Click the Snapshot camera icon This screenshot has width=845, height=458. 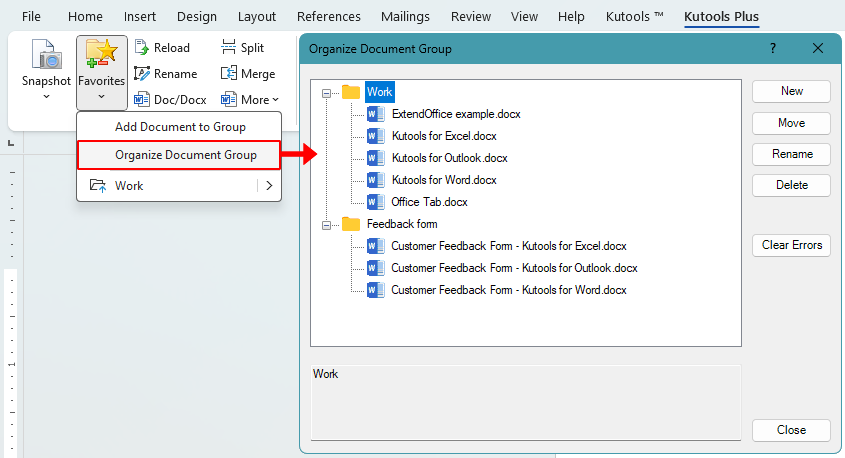tap(46, 54)
